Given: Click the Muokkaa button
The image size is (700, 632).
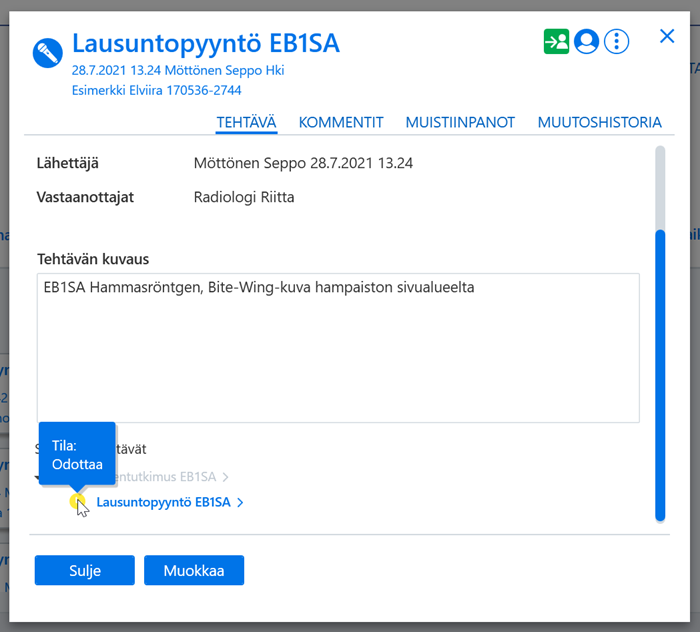Looking at the screenshot, I should point(194,570).
